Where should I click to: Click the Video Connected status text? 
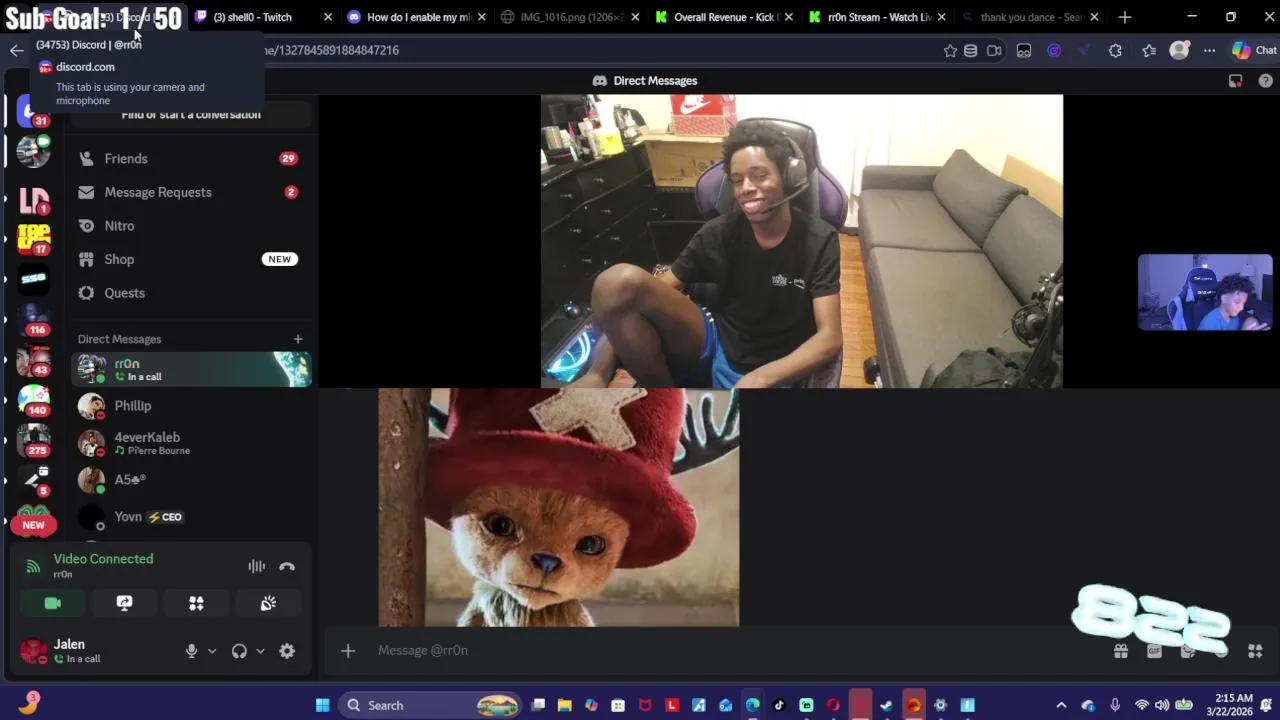(103, 559)
